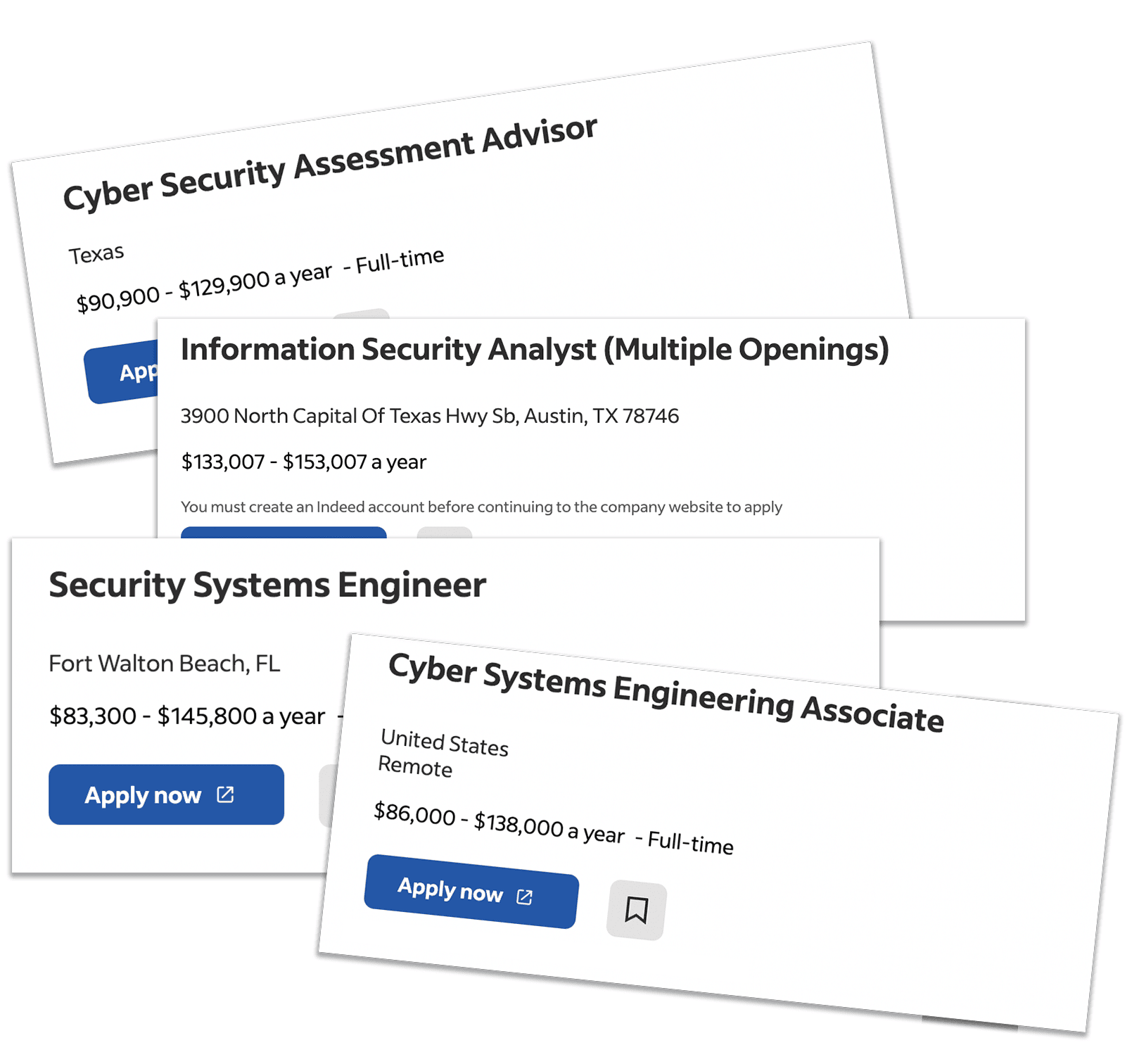The height and width of the screenshot is (1064, 1132).
Task: Open the Information Security Analyst (Multiple Openings) title
Action: pyautogui.click(x=535, y=350)
